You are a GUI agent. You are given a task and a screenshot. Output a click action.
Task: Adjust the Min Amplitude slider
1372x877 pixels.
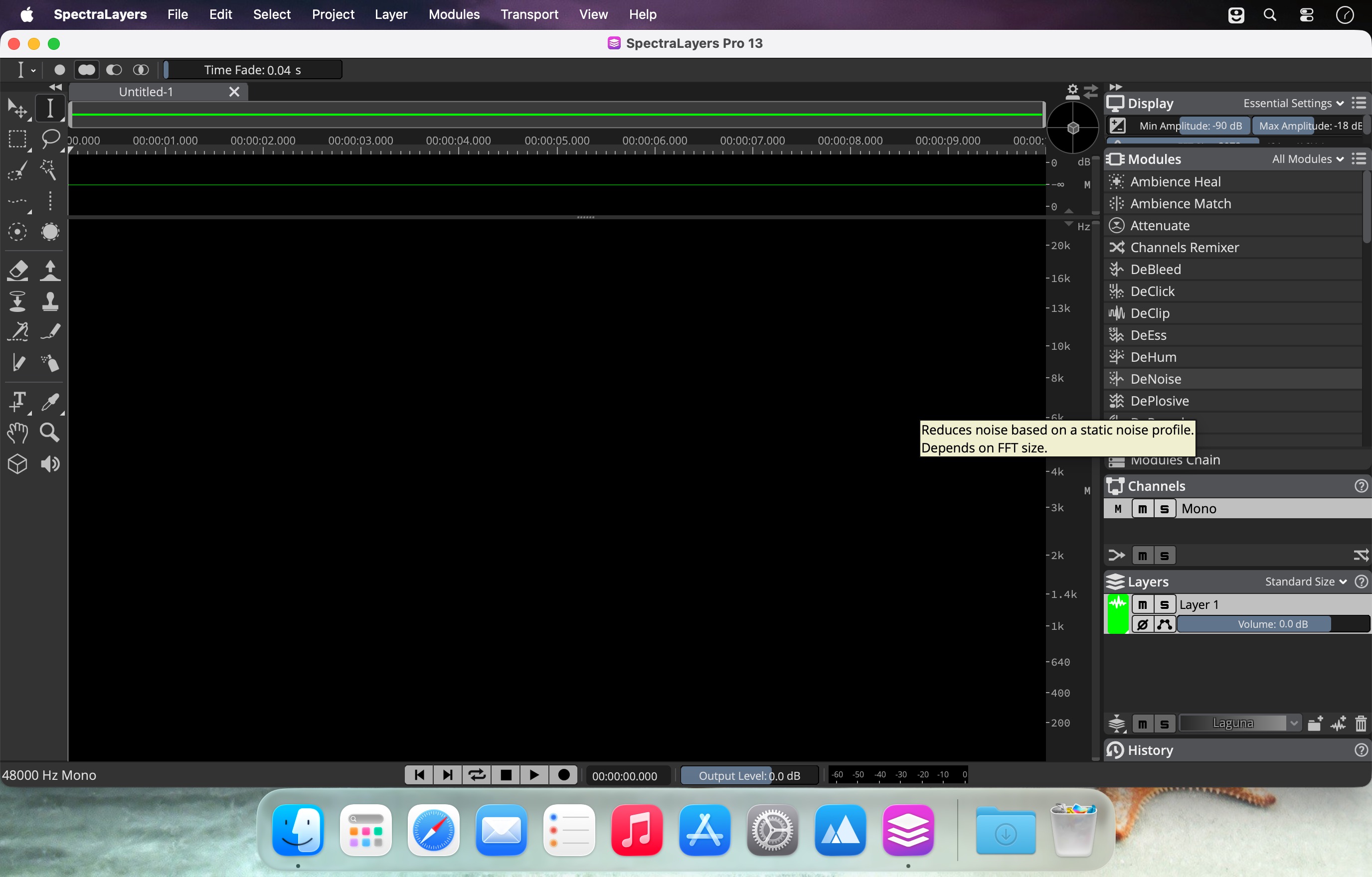[1190, 126]
